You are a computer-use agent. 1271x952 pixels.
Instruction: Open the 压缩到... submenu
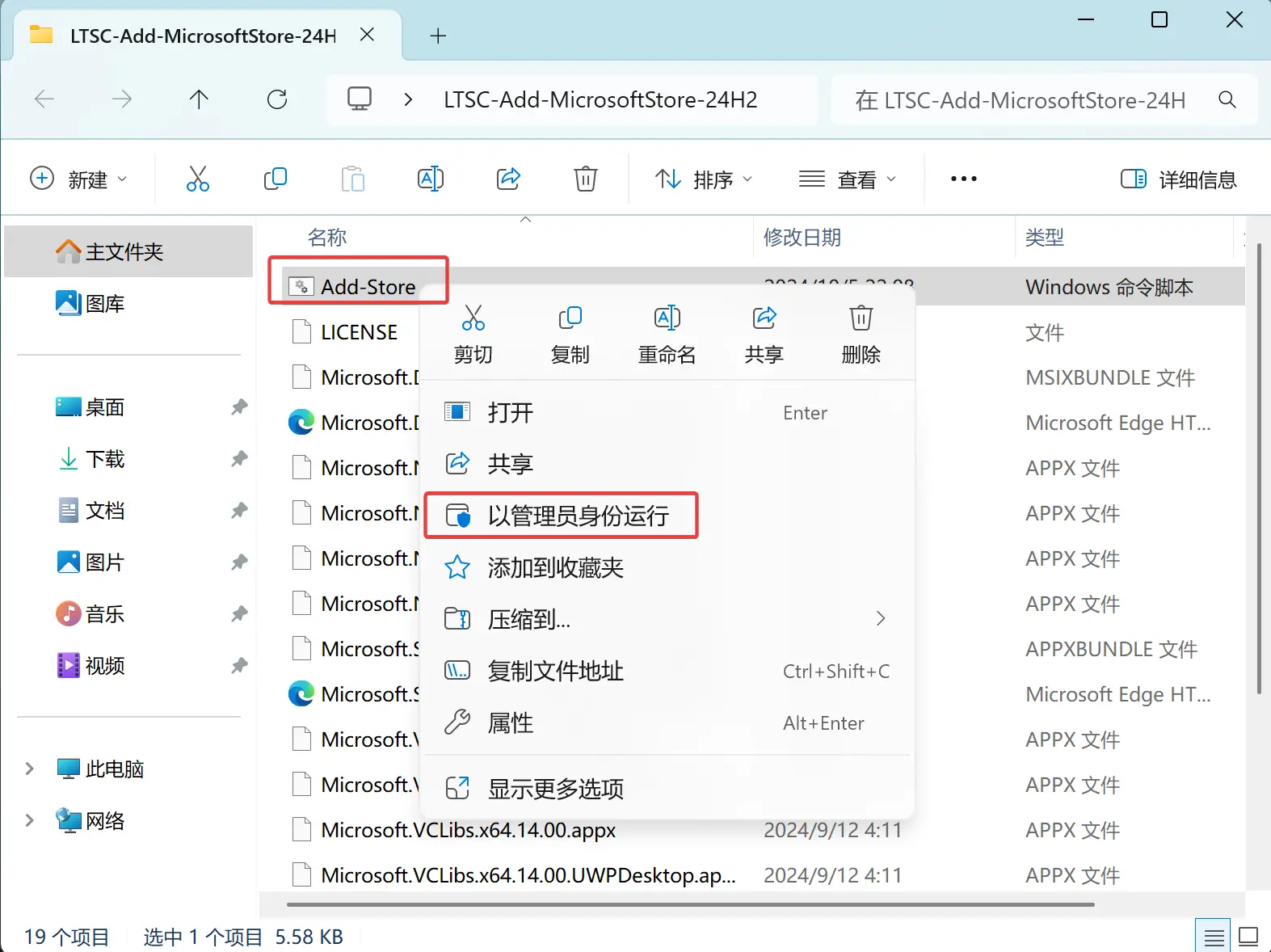tap(667, 619)
